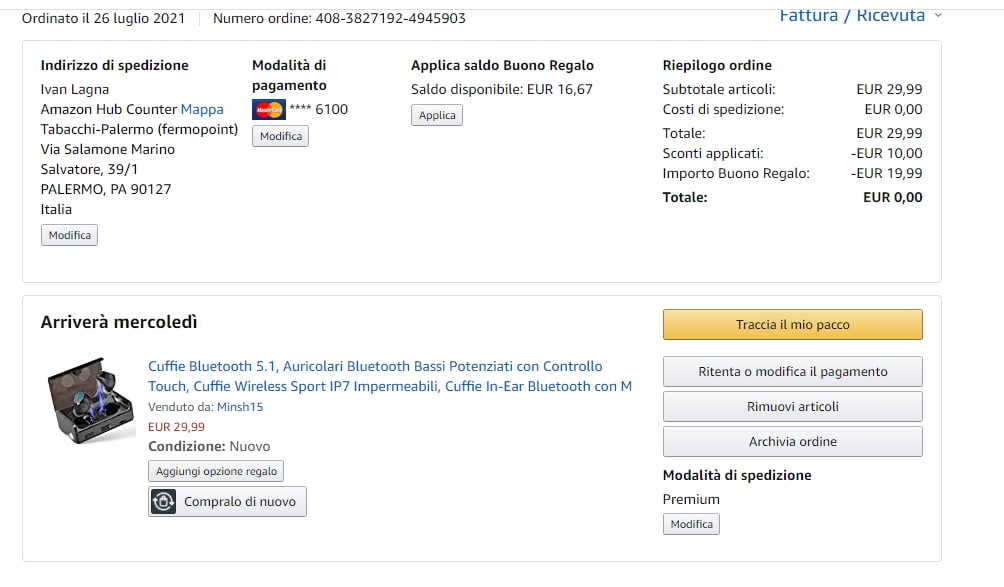Click the Compralo di nuovo reorder icon
This screenshot has width=1004, height=587.
(x=163, y=502)
